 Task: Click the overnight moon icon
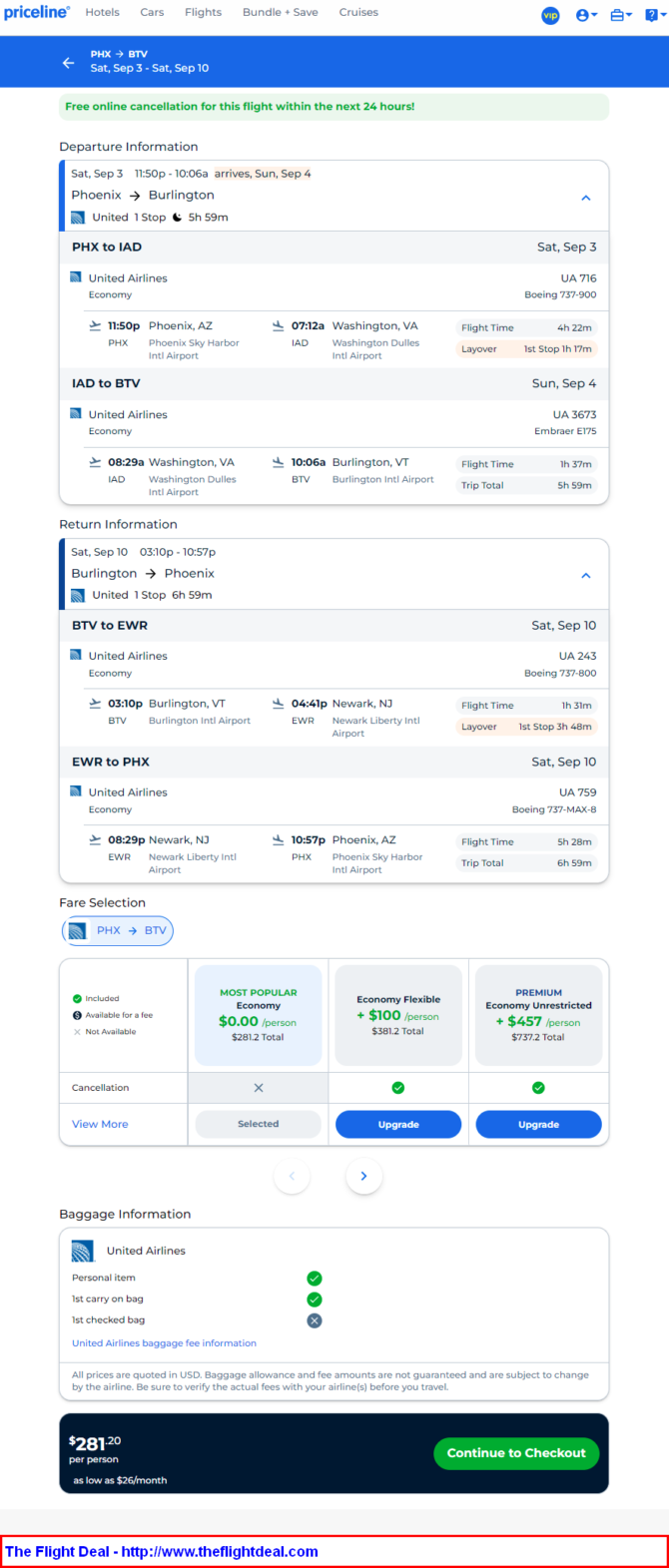(x=178, y=218)
